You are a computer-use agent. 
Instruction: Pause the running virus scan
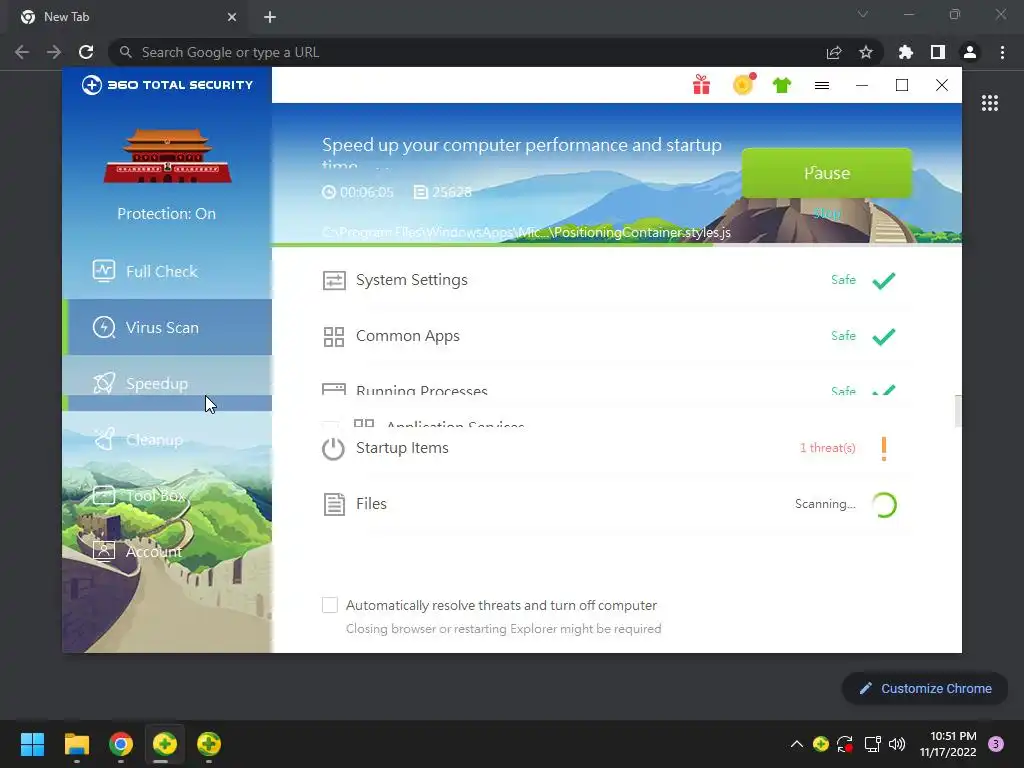(x=827, y=173)
